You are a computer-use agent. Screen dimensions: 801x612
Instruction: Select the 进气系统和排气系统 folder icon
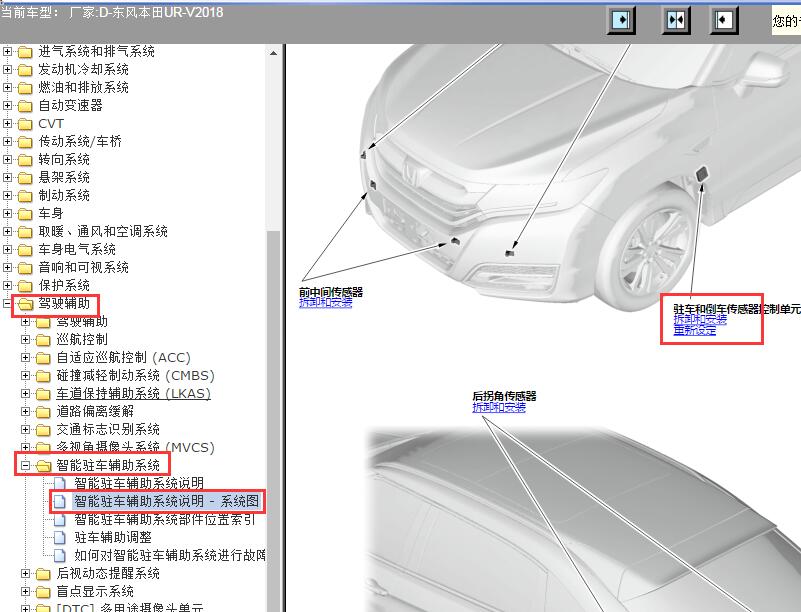tap(25, 52)
